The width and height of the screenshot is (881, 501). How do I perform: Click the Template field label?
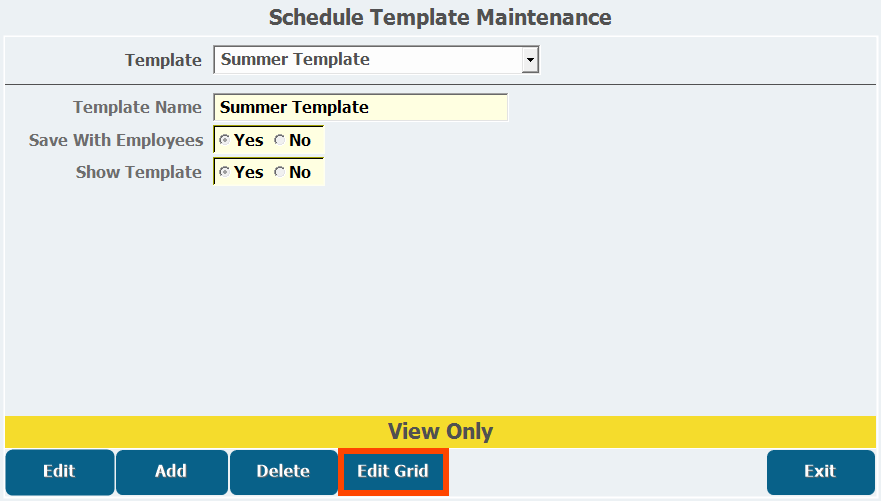[163, 60]
